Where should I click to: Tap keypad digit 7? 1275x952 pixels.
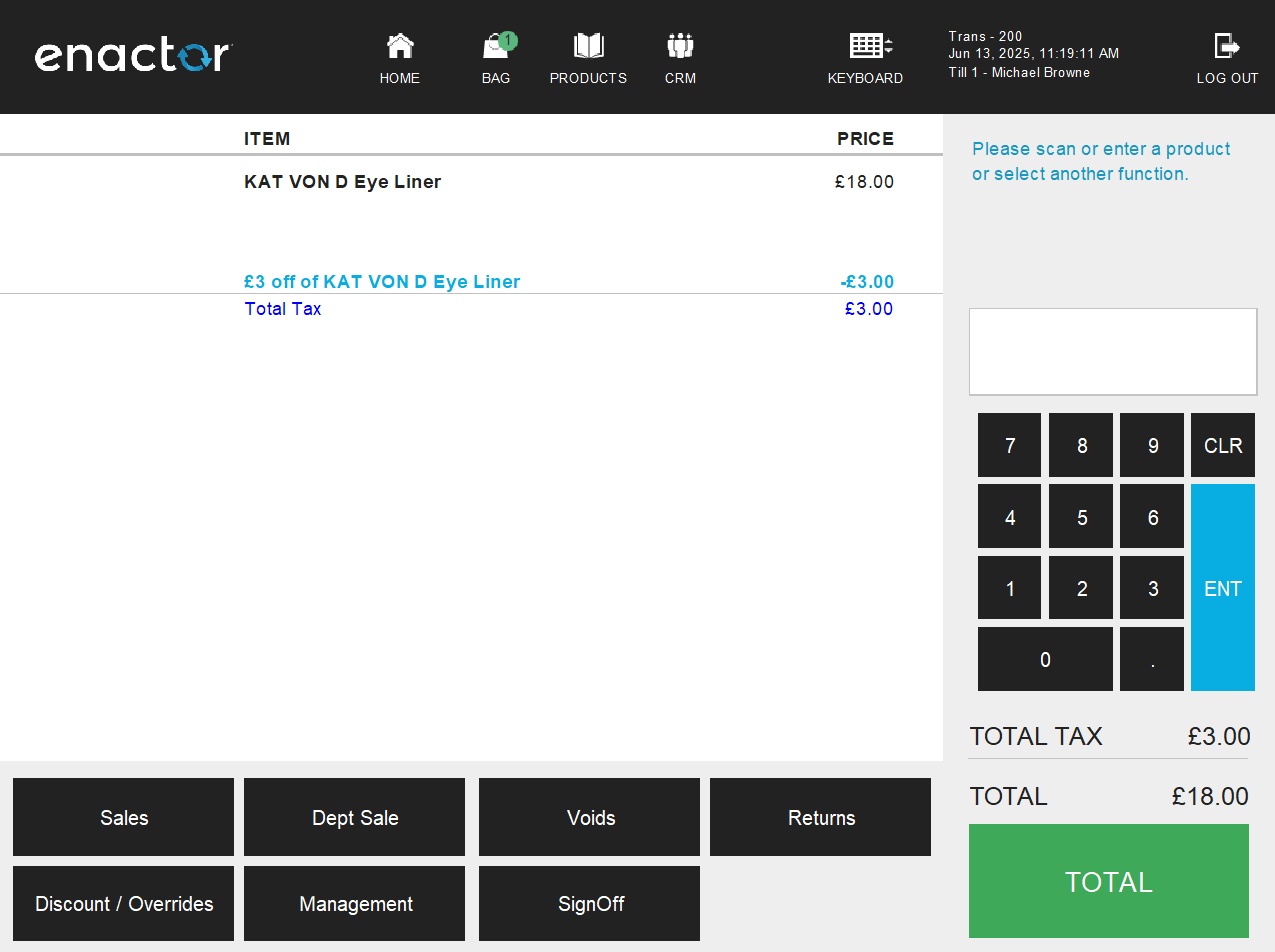pos(1010,445)
